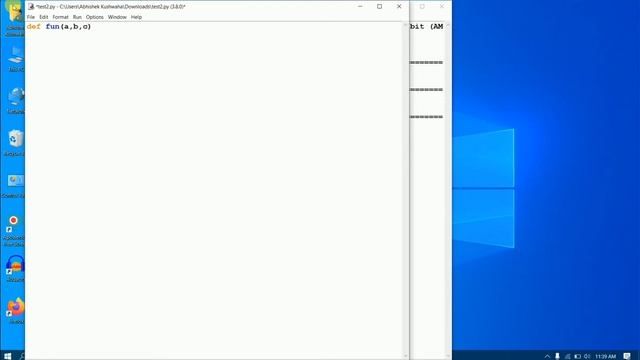Image resolution: width=640 pixels, height=360 pixels.
Task: Open the Windows Start menu
Action: point(7,356)
